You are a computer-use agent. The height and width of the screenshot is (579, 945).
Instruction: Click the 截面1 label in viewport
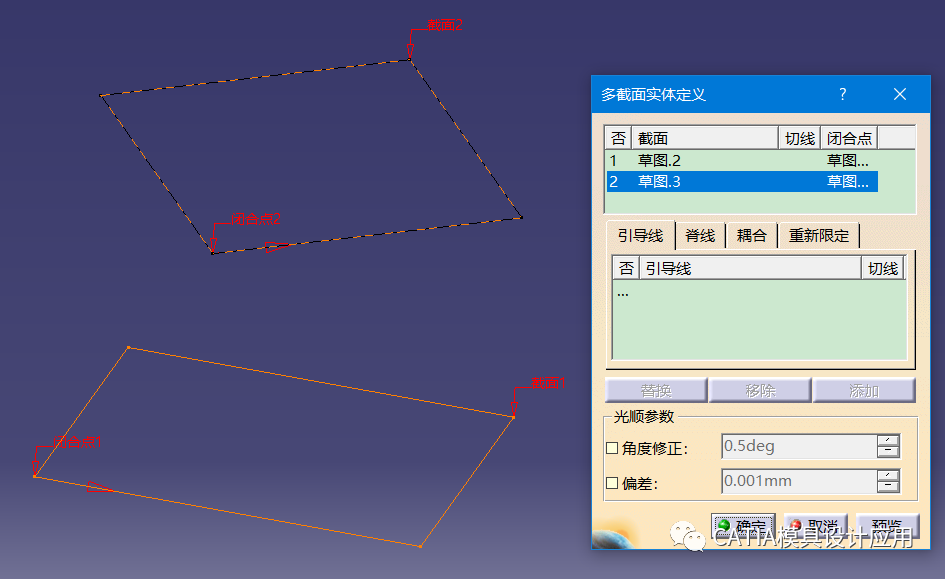coord(548,383)
